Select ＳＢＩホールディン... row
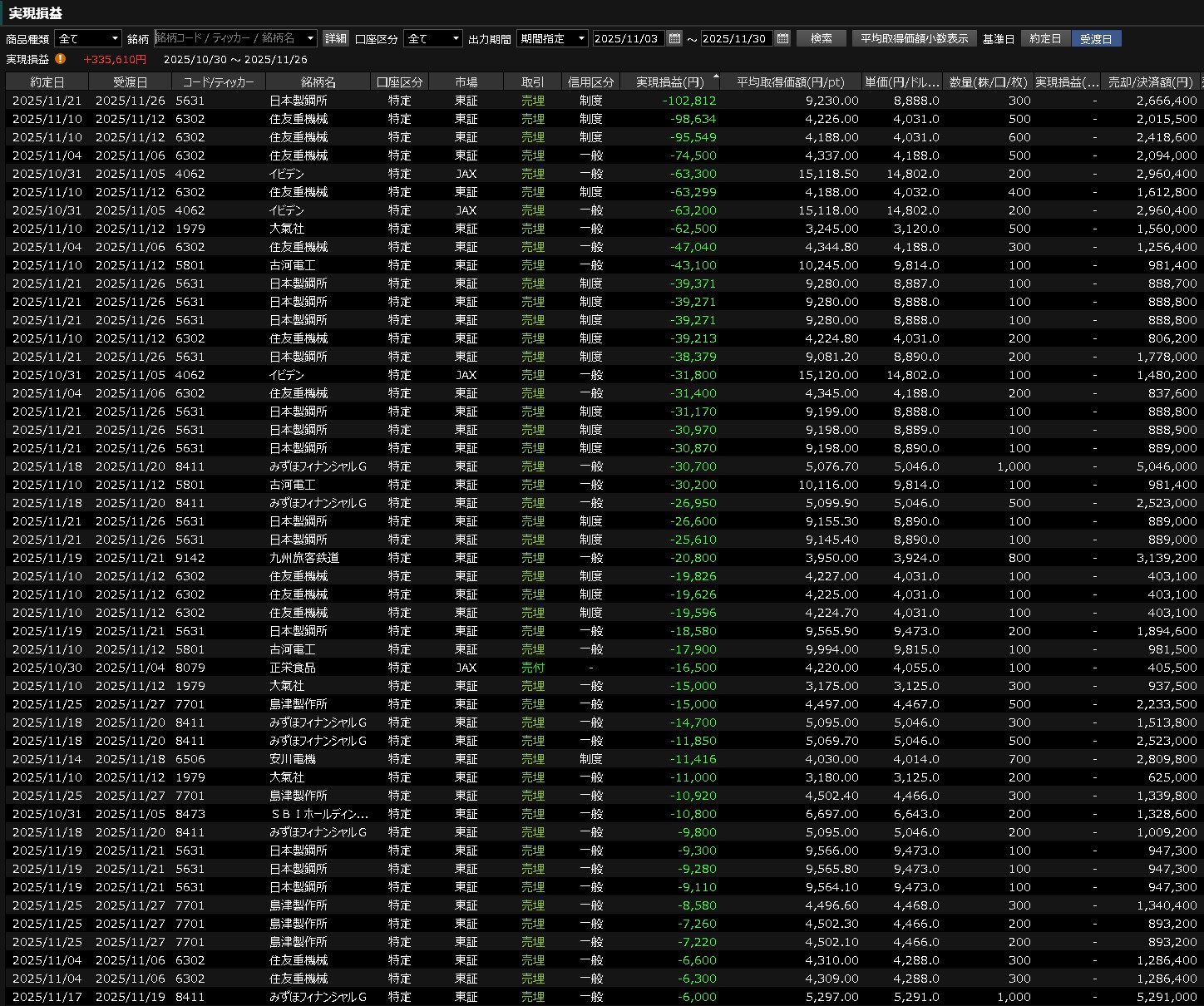Viewport: 1204px width, 1006px height. point(602,813)
